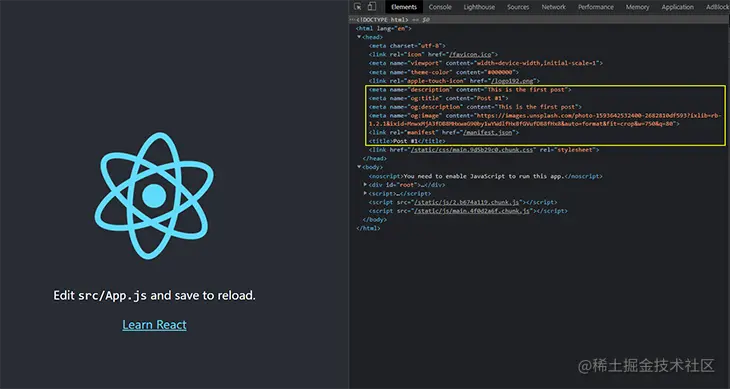
Task: Open the /logo192.png href link
Action: click(x=511, y=81)
